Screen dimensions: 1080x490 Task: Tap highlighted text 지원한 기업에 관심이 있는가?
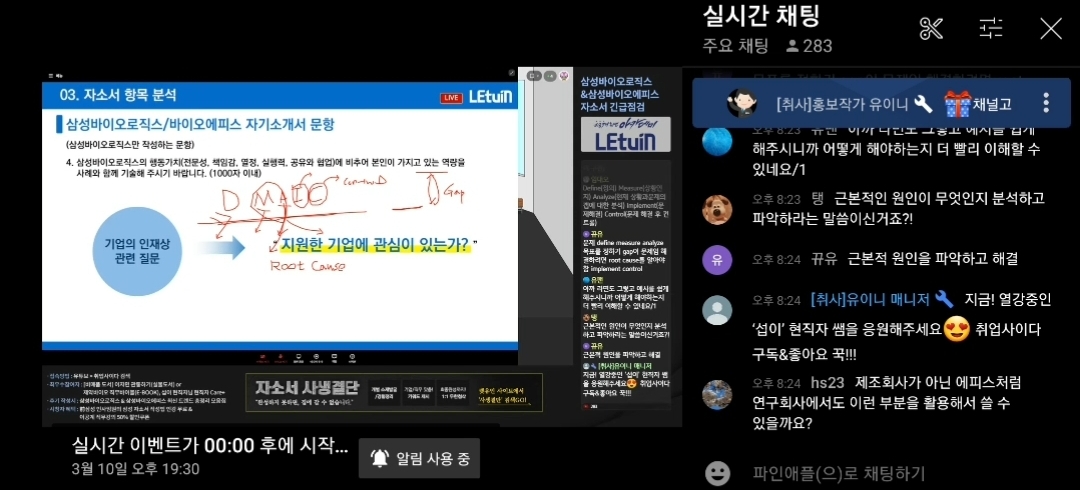point(373,244)
